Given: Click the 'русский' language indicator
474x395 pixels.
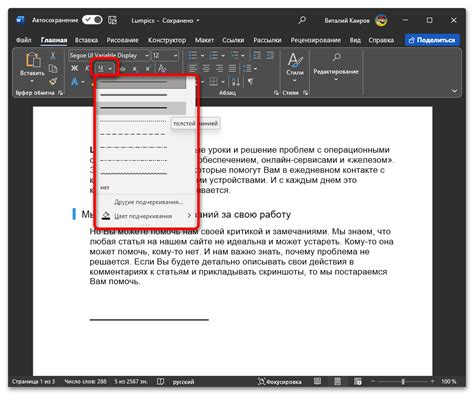Looking at the screenshot, I should tap(183, 382).
